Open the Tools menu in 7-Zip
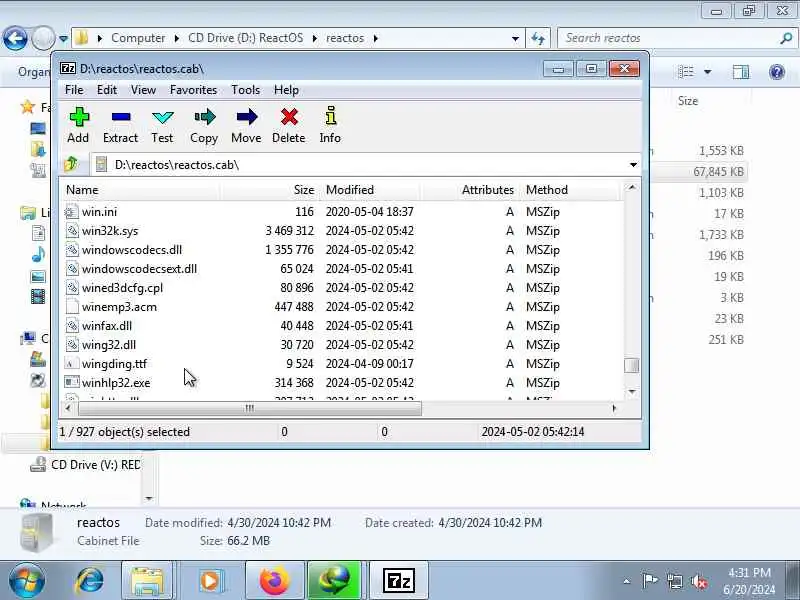This screenshot has width=800, height=600. click(245, 90)
